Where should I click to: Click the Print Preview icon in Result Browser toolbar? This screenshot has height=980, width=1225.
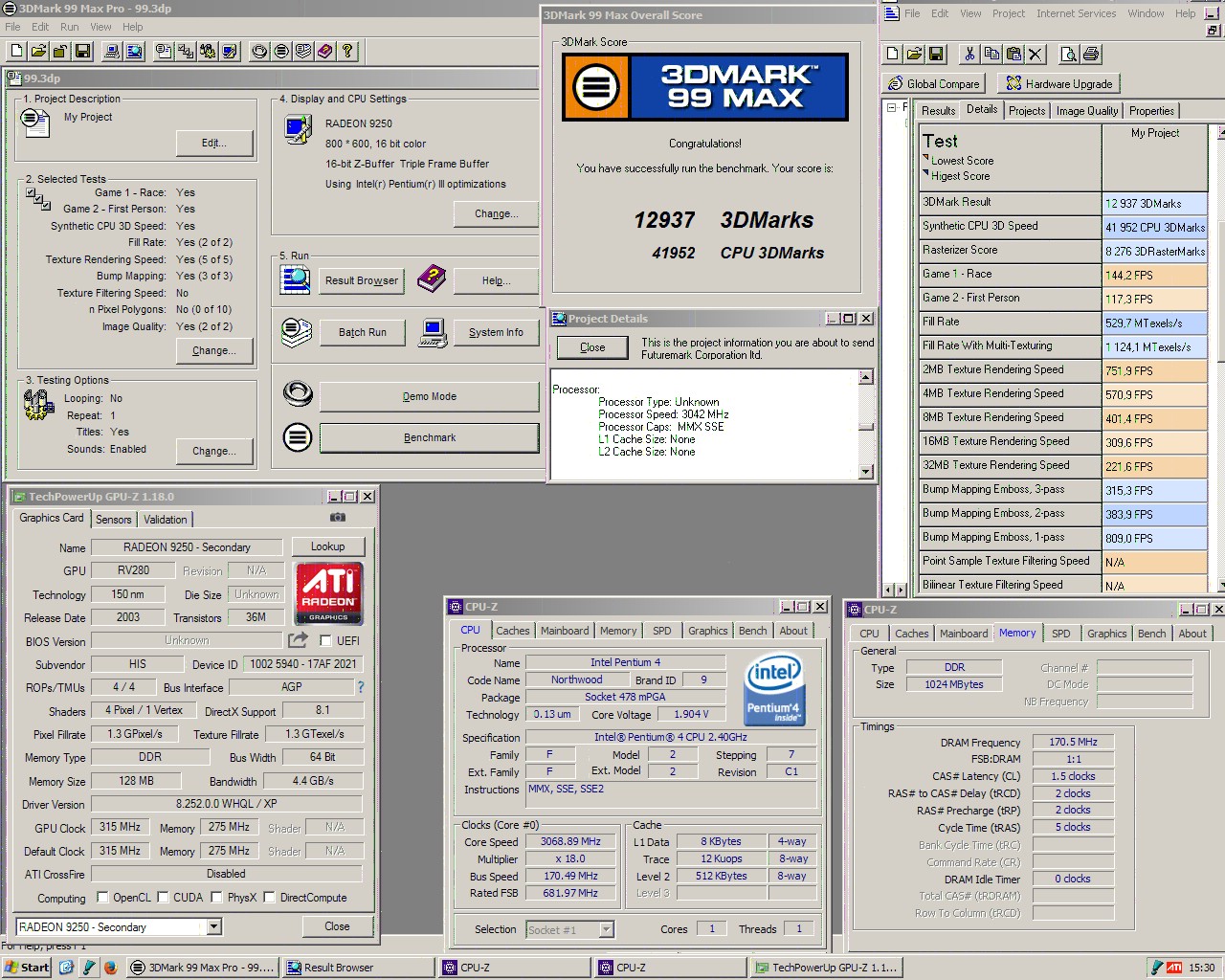[1069, 54]
